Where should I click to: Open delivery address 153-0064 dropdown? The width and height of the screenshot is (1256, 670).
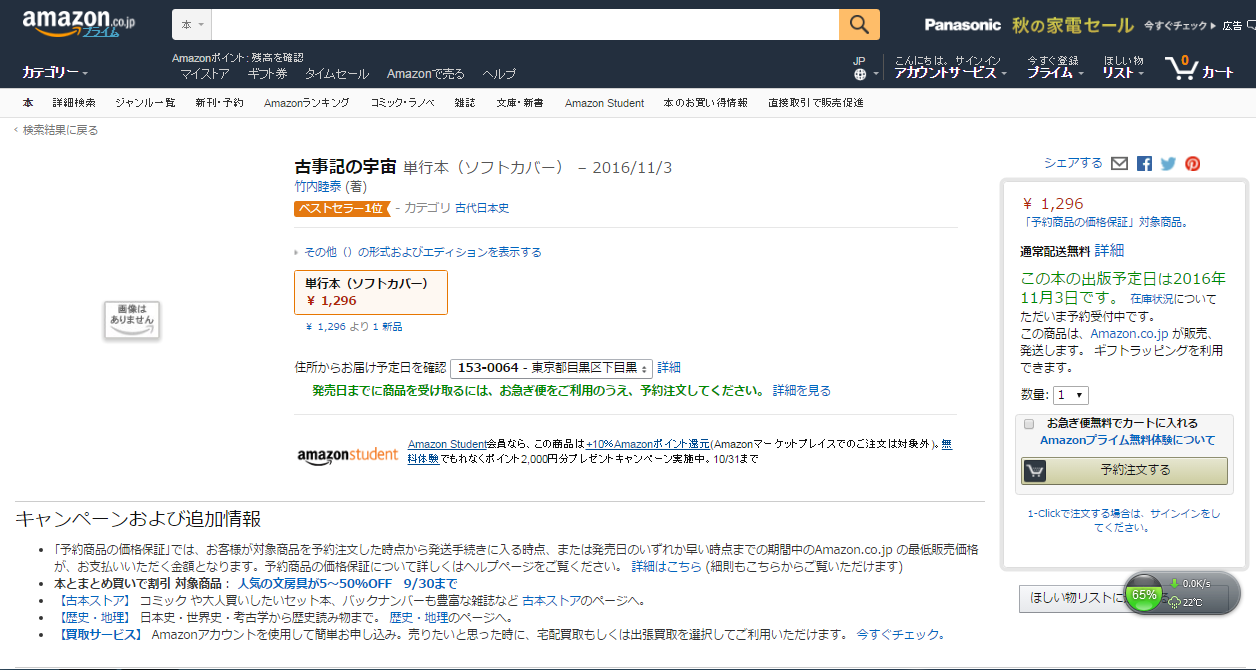551,368
